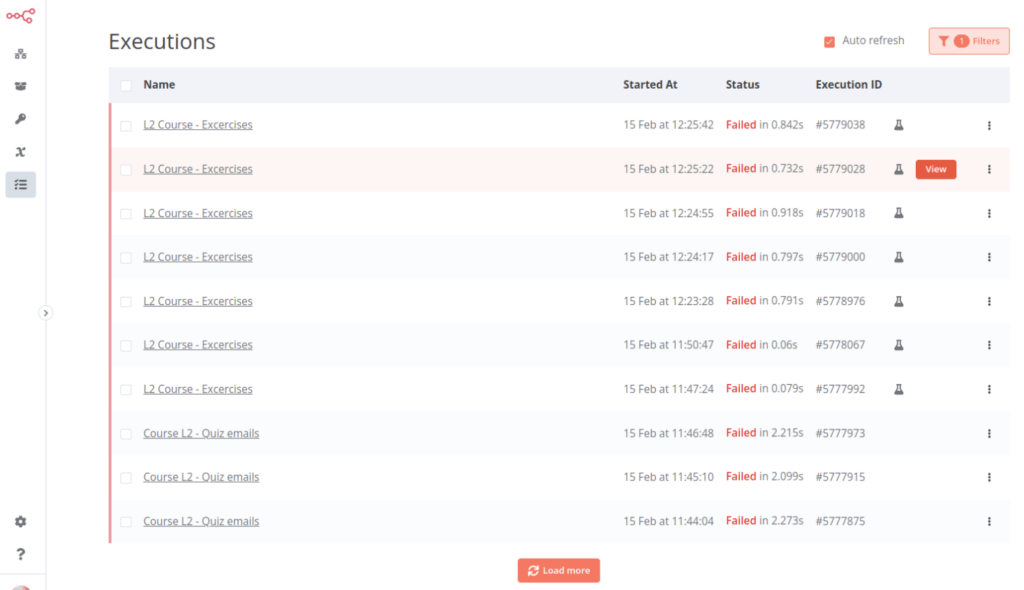Click the n8n logo in sidebar

tap(20, 16)
